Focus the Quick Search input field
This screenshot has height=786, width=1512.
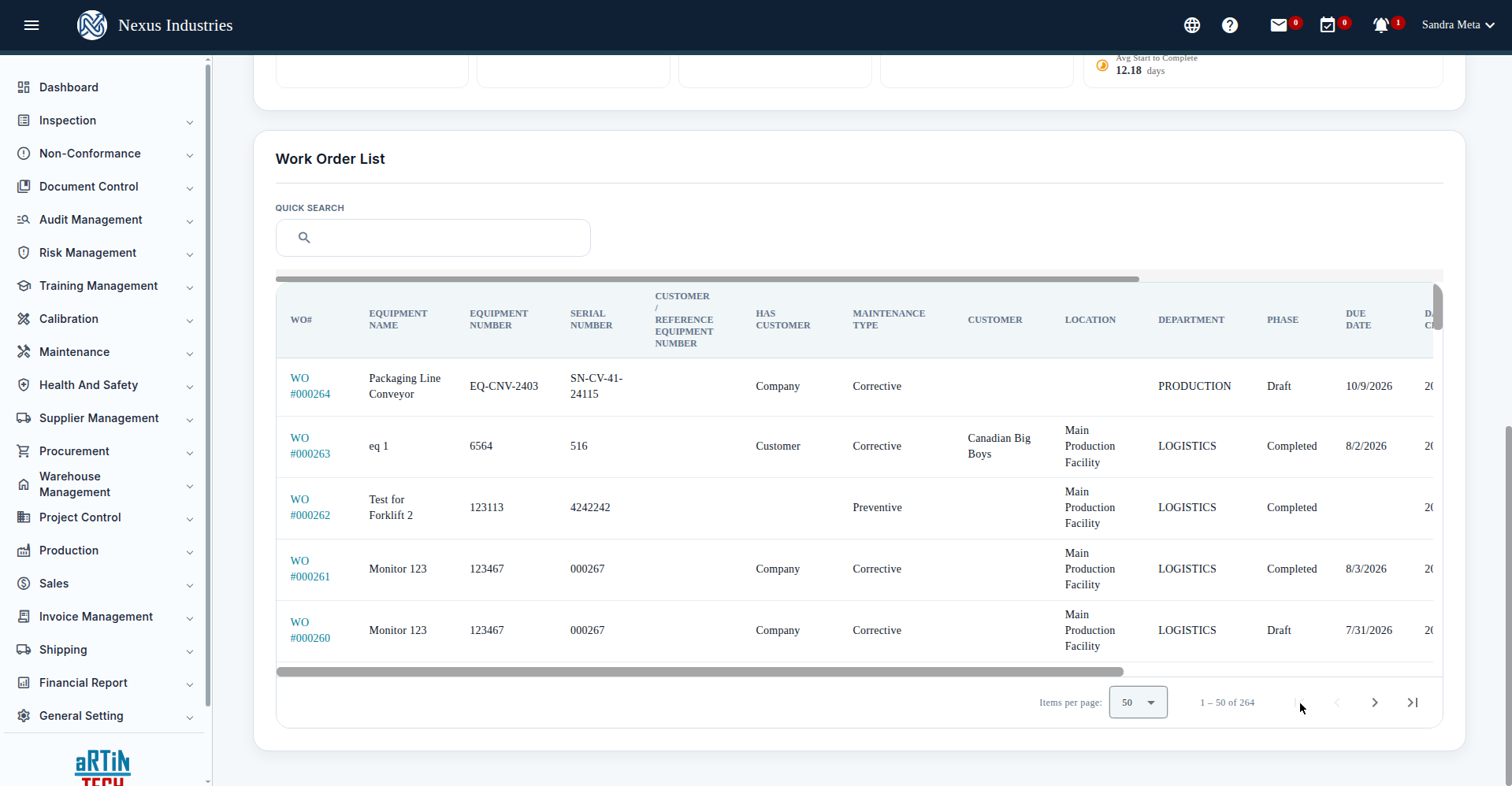tap(433, 238)
